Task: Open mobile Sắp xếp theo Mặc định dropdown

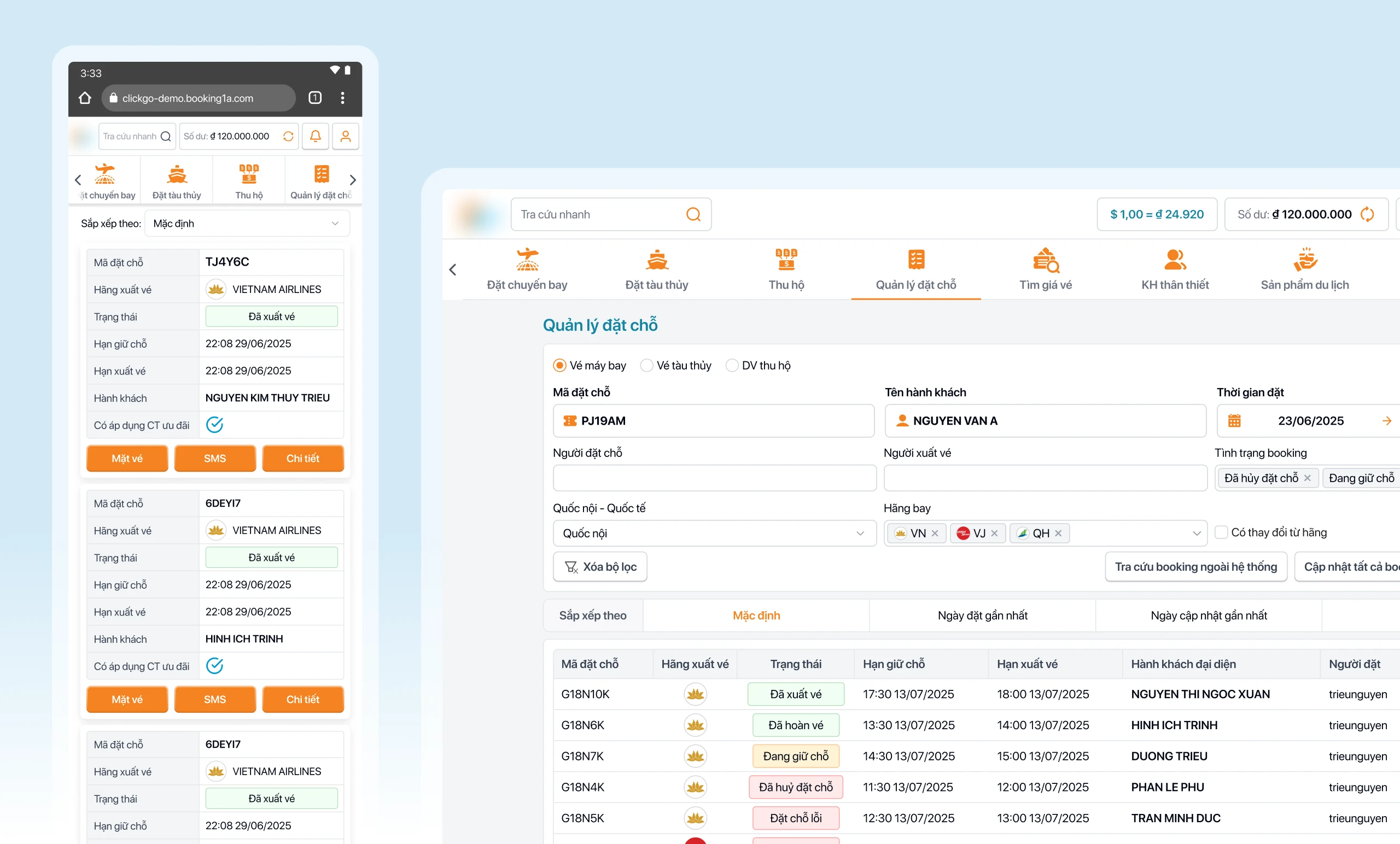Action: tap(247, 223)
